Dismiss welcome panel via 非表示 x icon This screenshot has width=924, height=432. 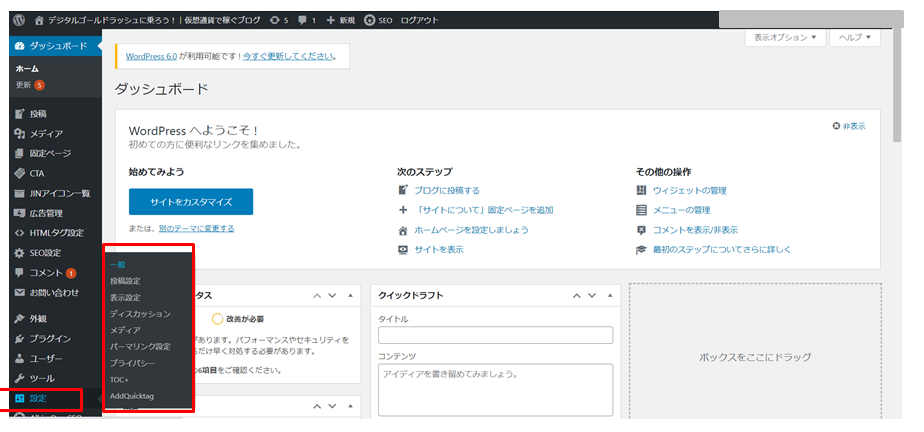(836, 126)
